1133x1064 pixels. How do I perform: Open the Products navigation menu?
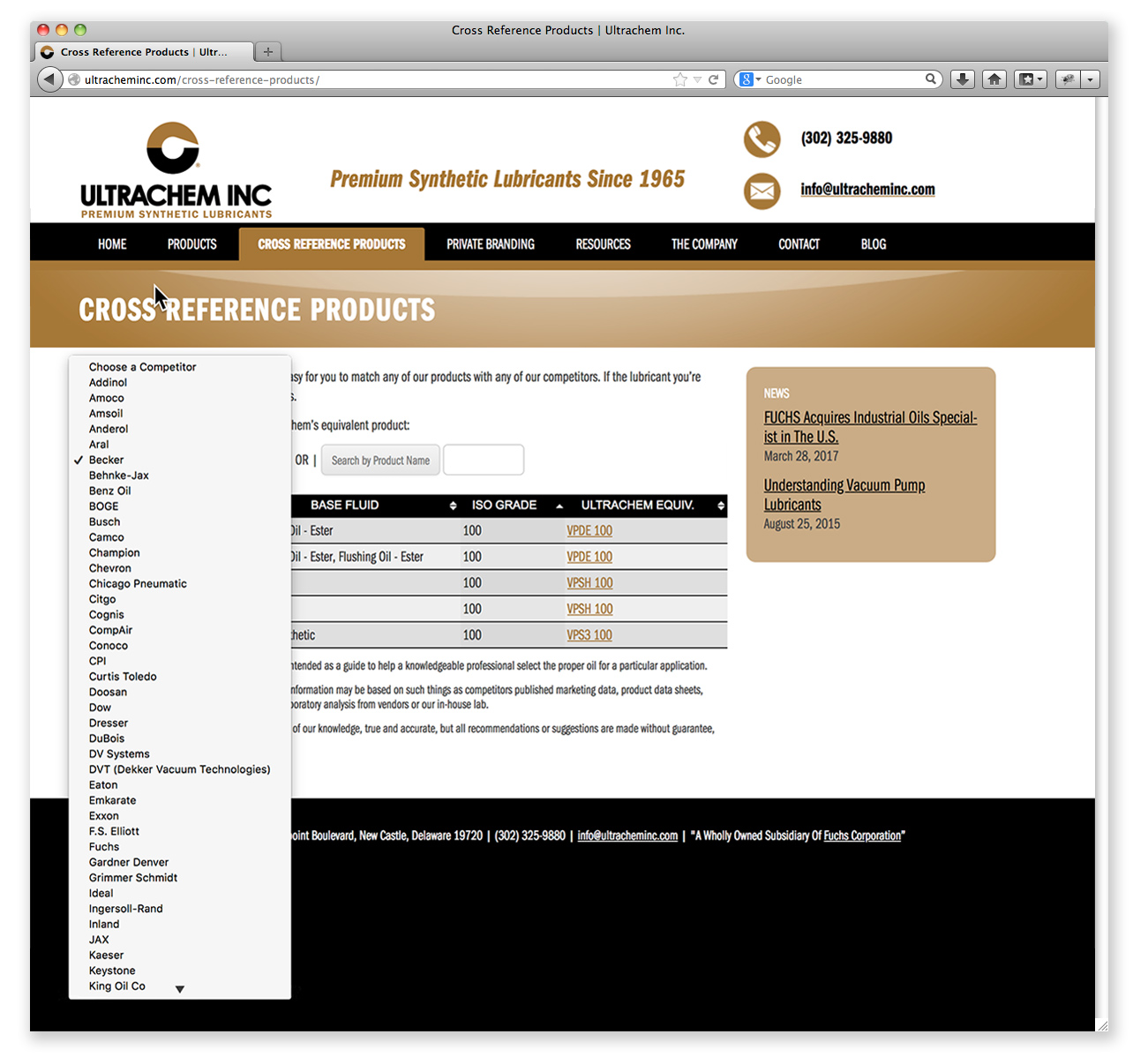pos(192,244)
